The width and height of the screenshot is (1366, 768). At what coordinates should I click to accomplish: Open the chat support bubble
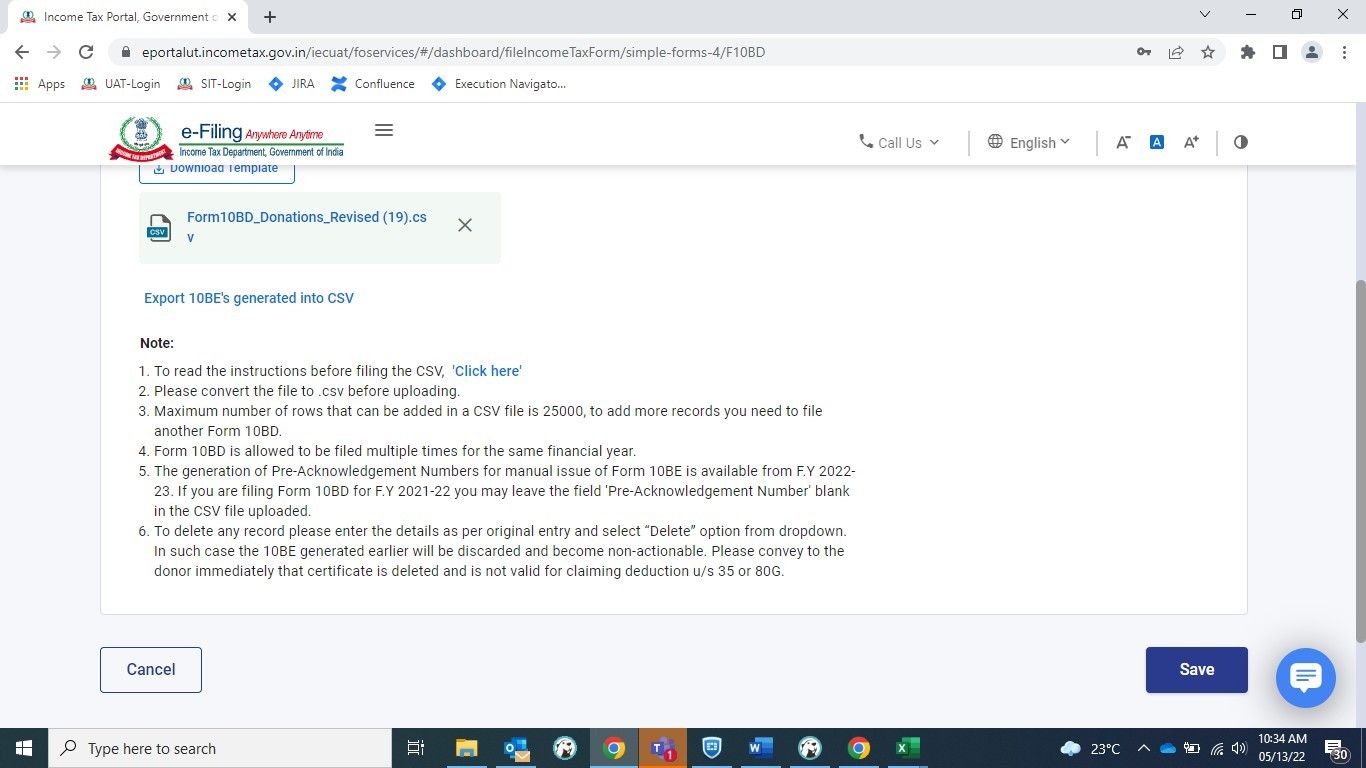coord(1305,678)
